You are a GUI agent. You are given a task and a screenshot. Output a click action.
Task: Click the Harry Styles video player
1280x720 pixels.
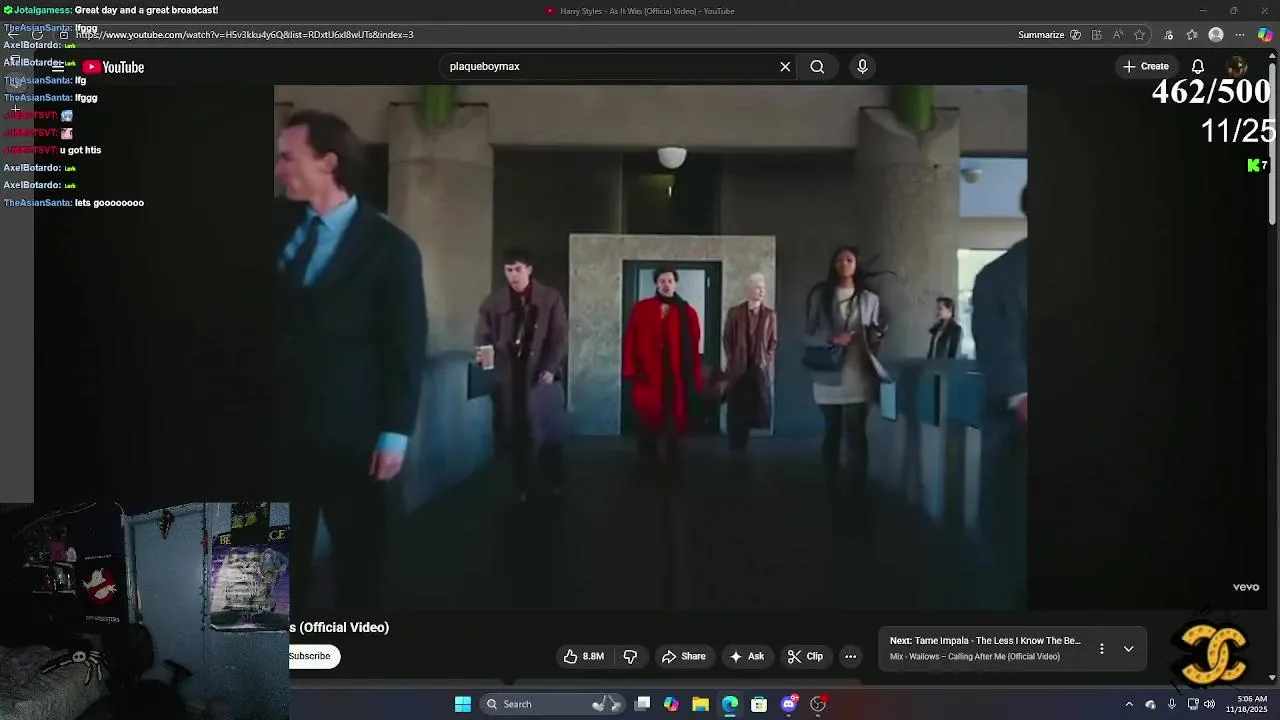point(650,347)
